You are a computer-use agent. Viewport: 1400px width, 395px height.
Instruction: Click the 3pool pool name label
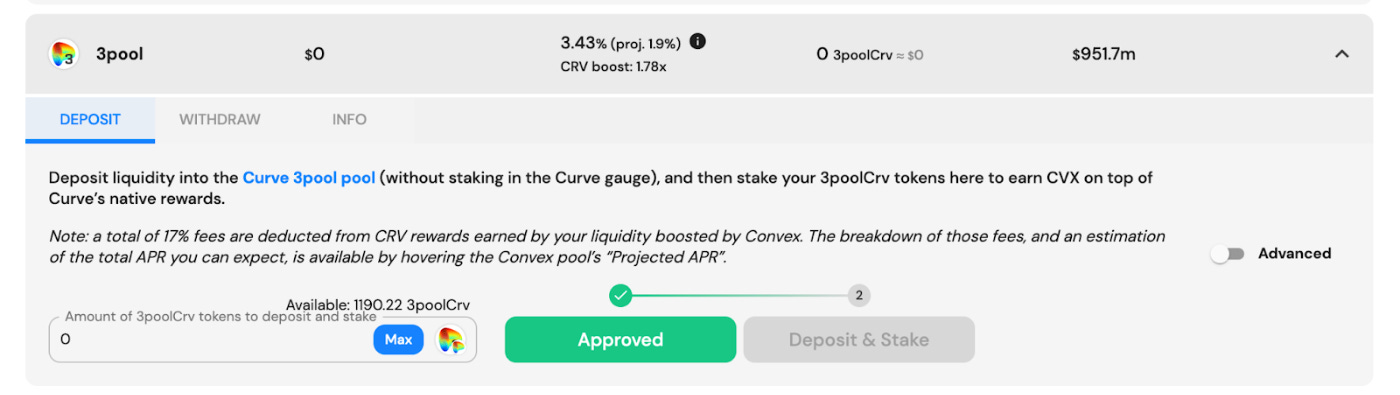click(x=120, y=54)
